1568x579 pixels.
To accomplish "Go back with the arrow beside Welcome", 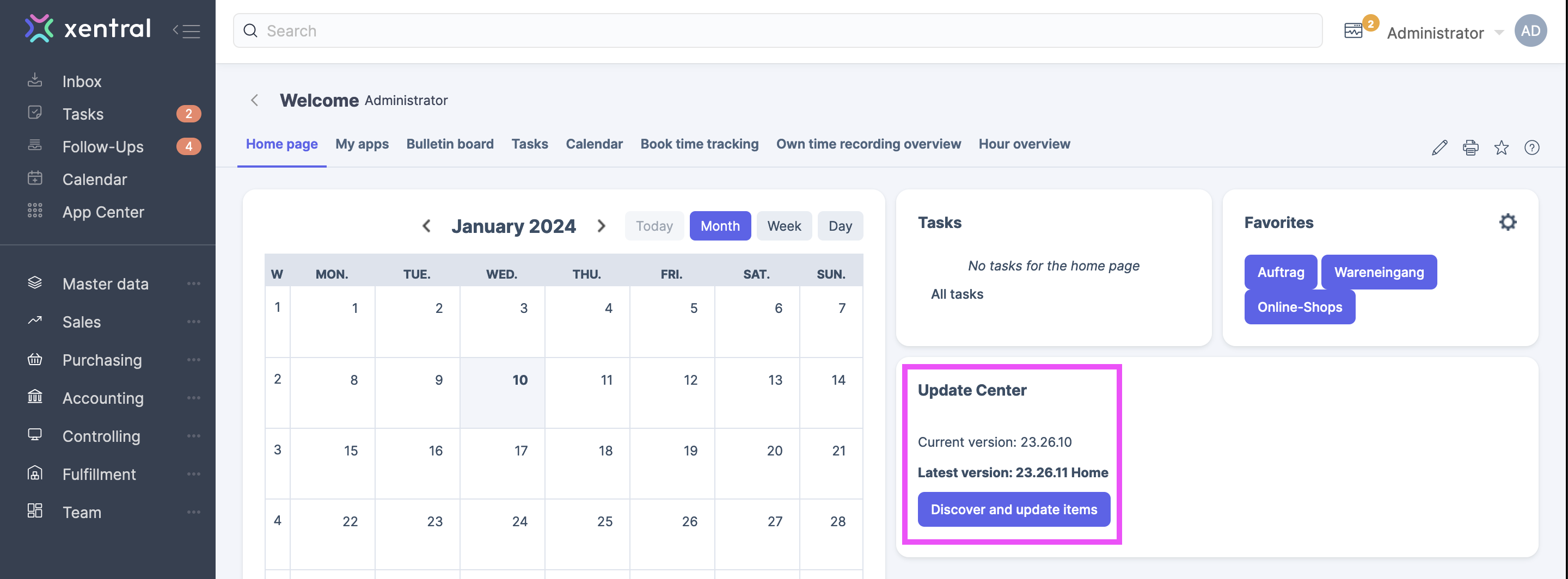I will click(254, 100).
